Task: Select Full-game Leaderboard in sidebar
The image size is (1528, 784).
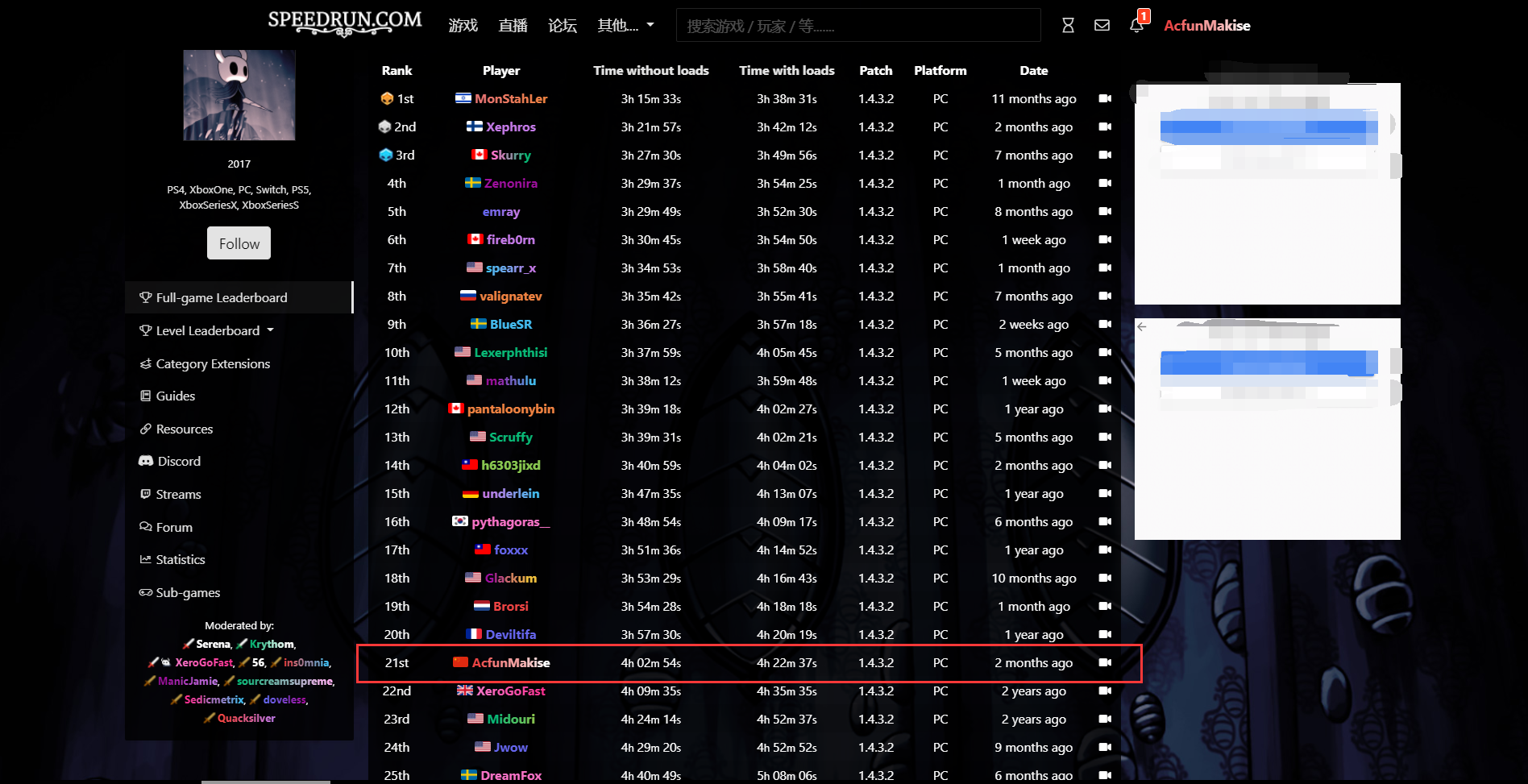Action: [x=239, y=297]
